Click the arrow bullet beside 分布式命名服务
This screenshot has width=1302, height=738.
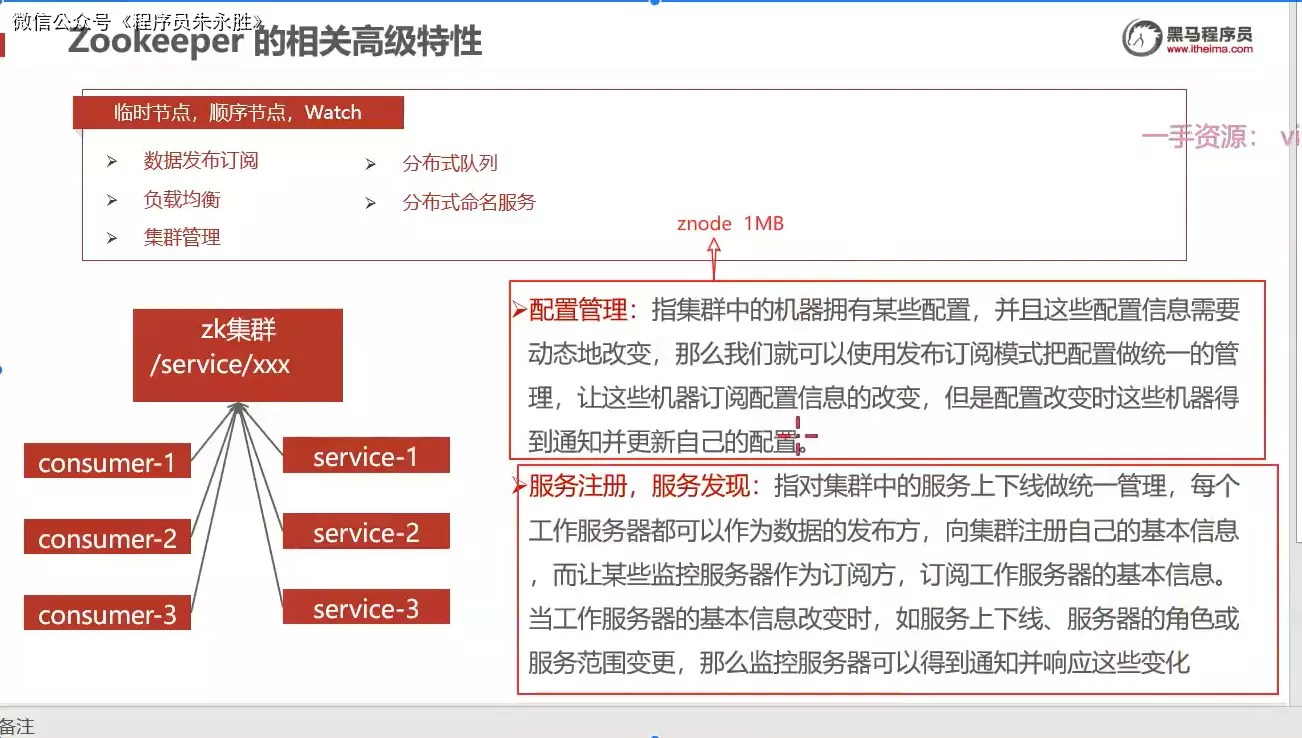click(370, 203)
